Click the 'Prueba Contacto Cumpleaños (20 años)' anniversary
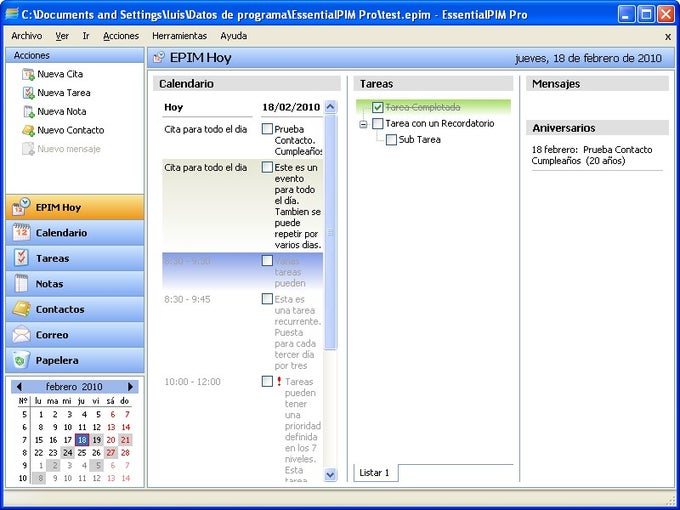 [x=592, y=155]
